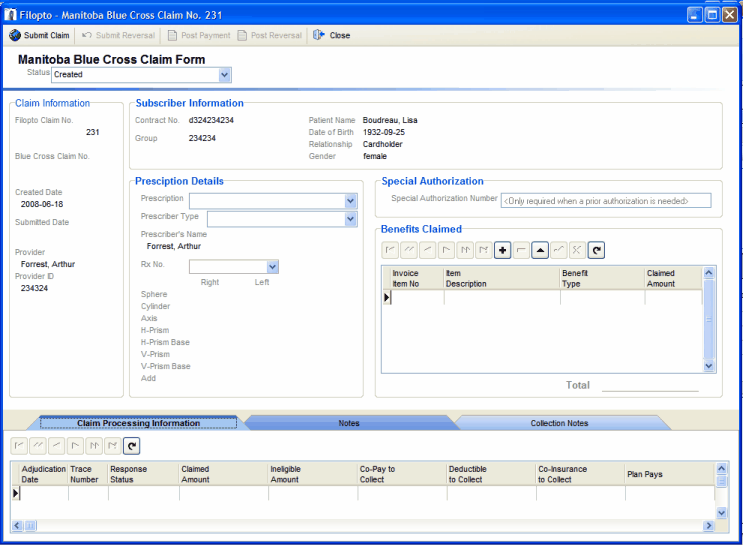Open the Collection Notes tab
Viewport: 743px width, 545px height.
pos(559,423)
